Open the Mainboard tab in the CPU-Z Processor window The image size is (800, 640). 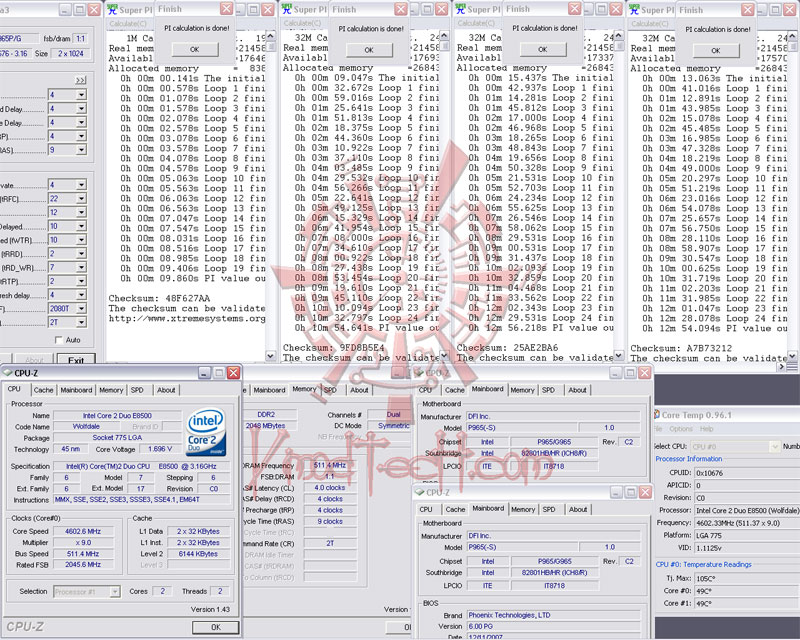pos(76,390)
